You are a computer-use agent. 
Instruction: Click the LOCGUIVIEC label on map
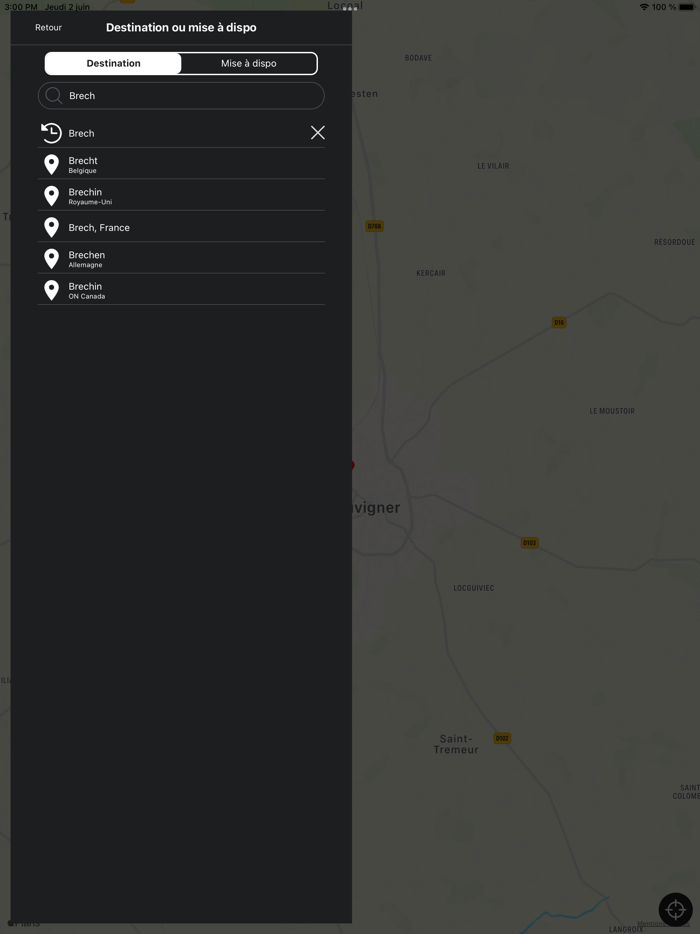[474, 588]
